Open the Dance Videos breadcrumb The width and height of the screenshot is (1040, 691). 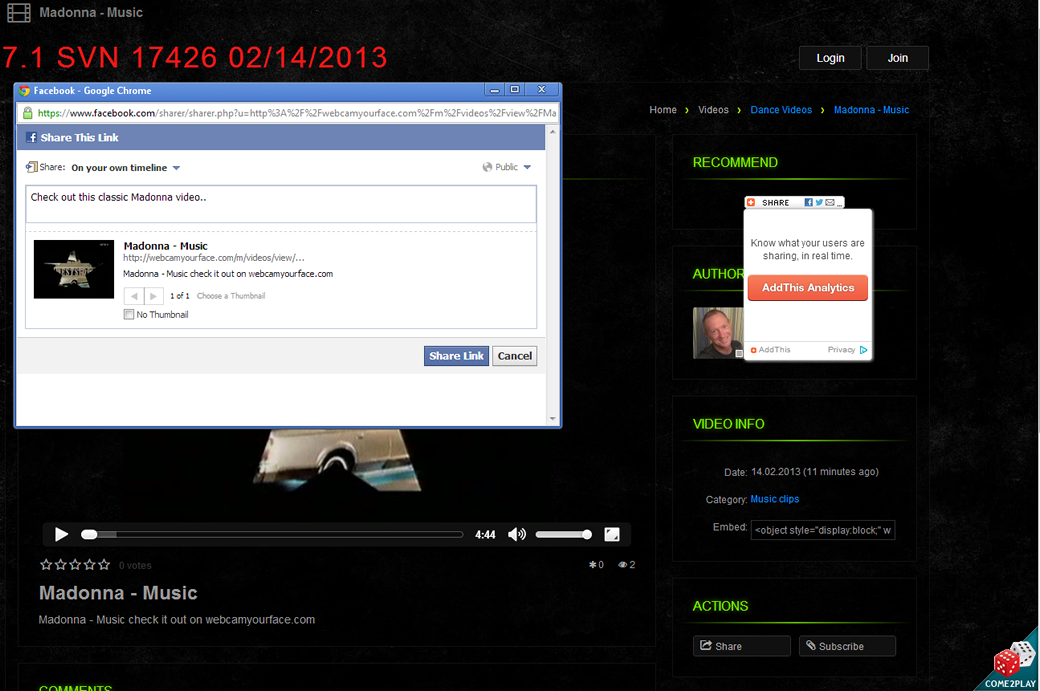(780, 110)
